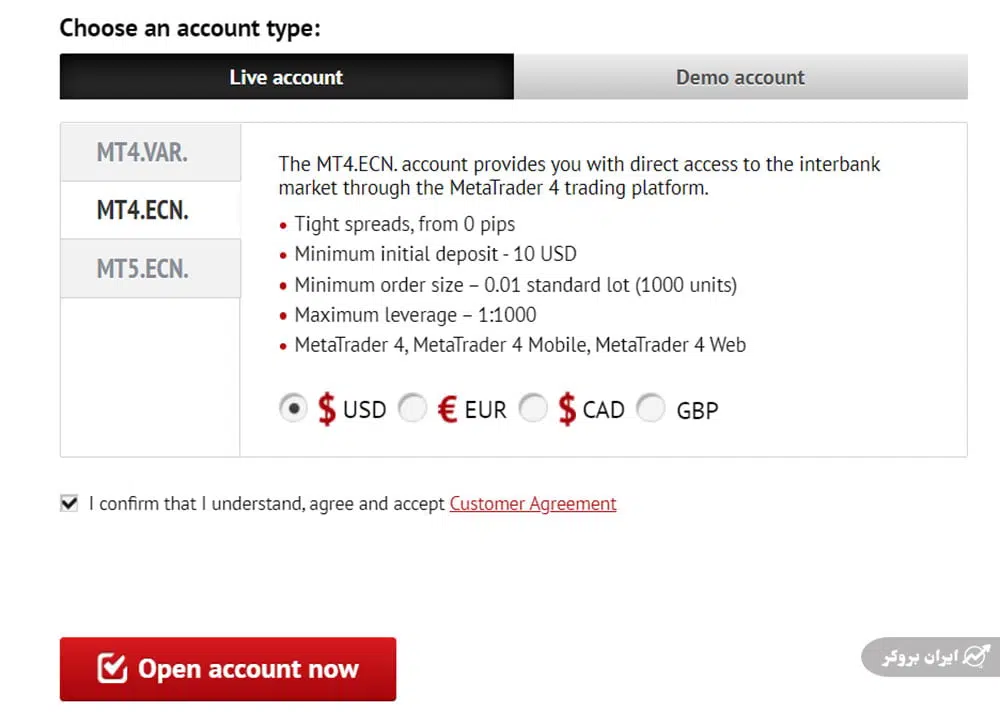1000x712 pixels.
Task: Switch to the Demo account tab
Action: click(740, 77)
